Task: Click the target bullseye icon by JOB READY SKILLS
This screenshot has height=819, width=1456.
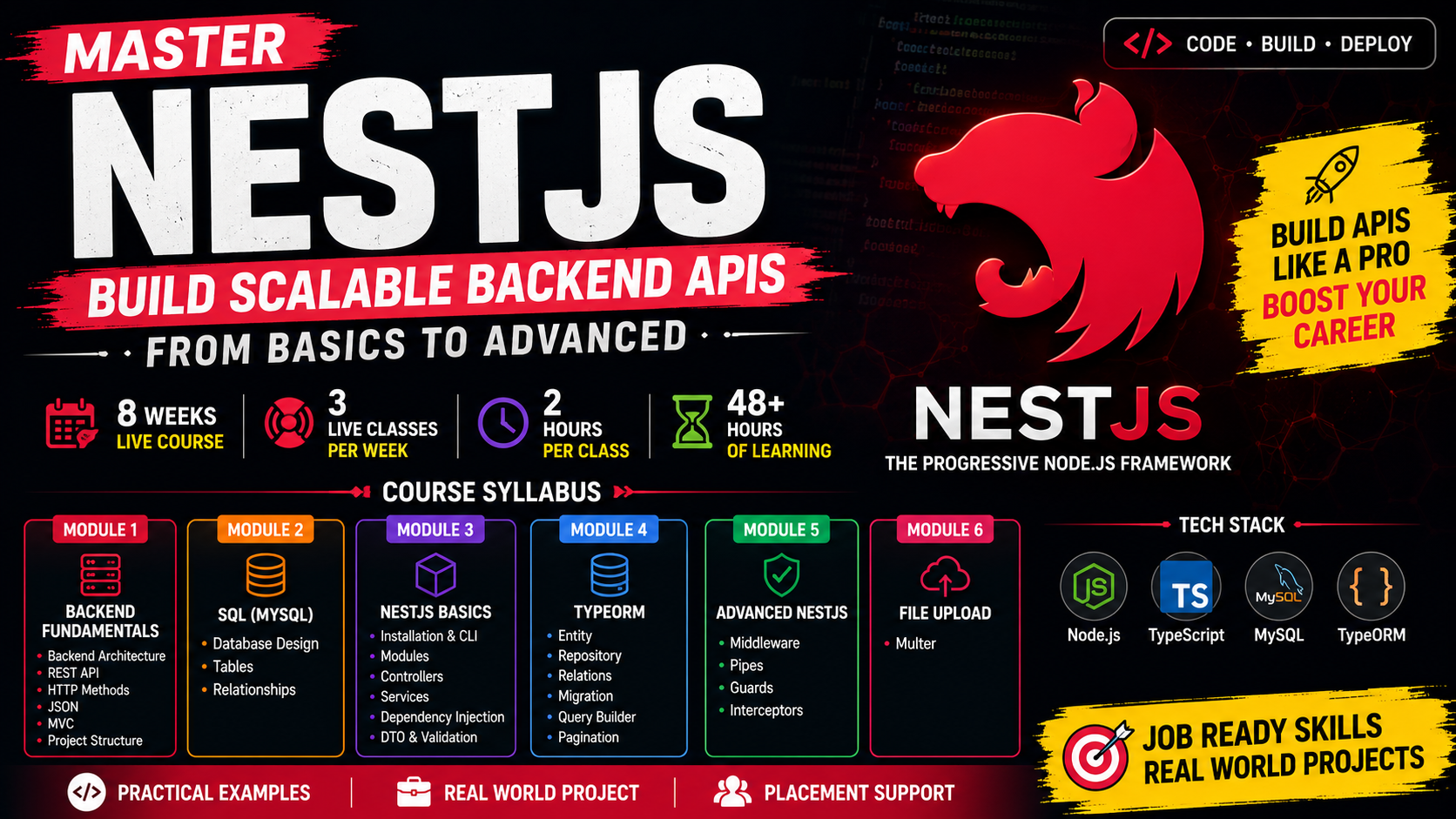Action: click(x=1097, y=755)
